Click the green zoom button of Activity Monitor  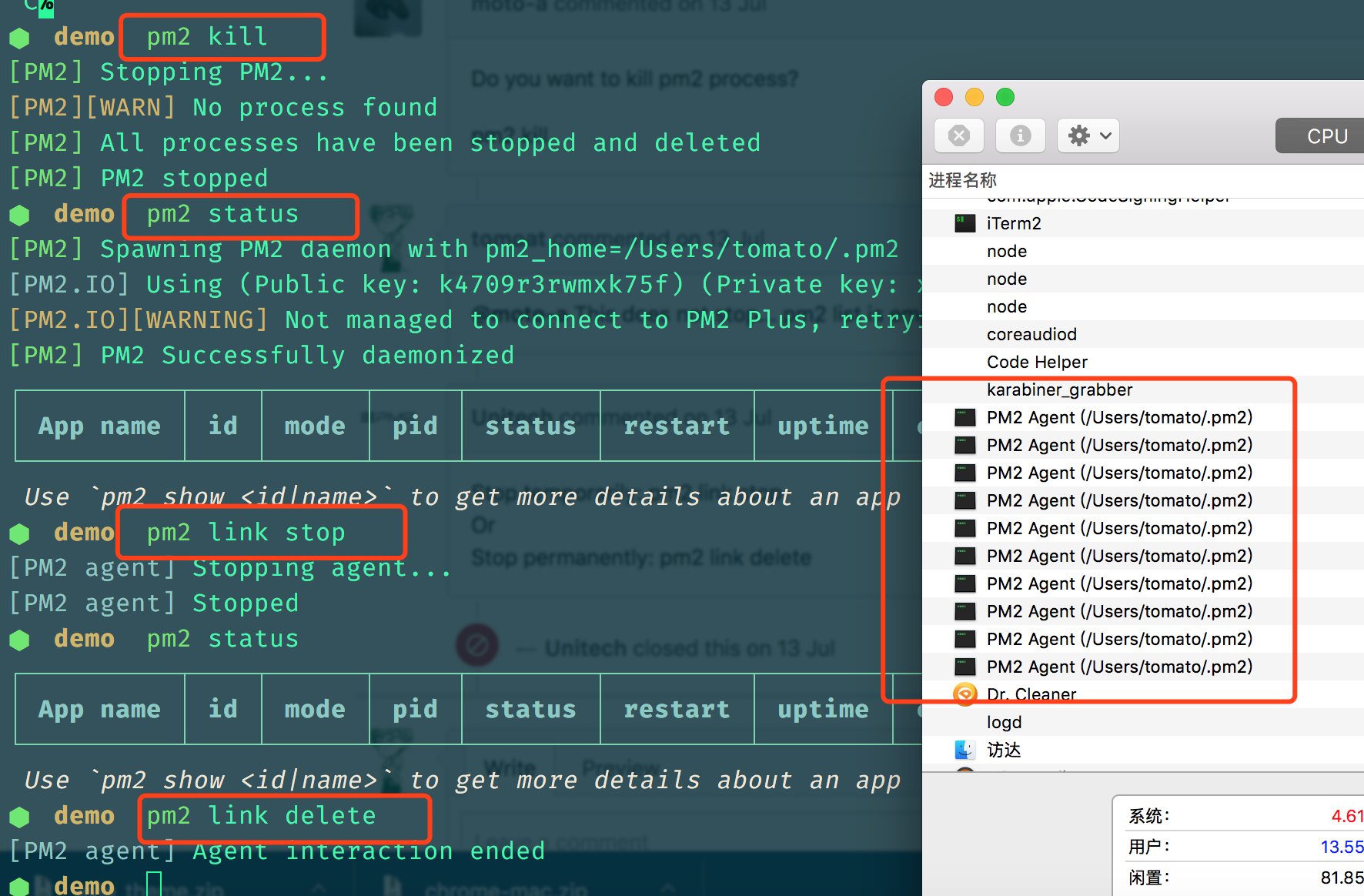point(1005,97)
